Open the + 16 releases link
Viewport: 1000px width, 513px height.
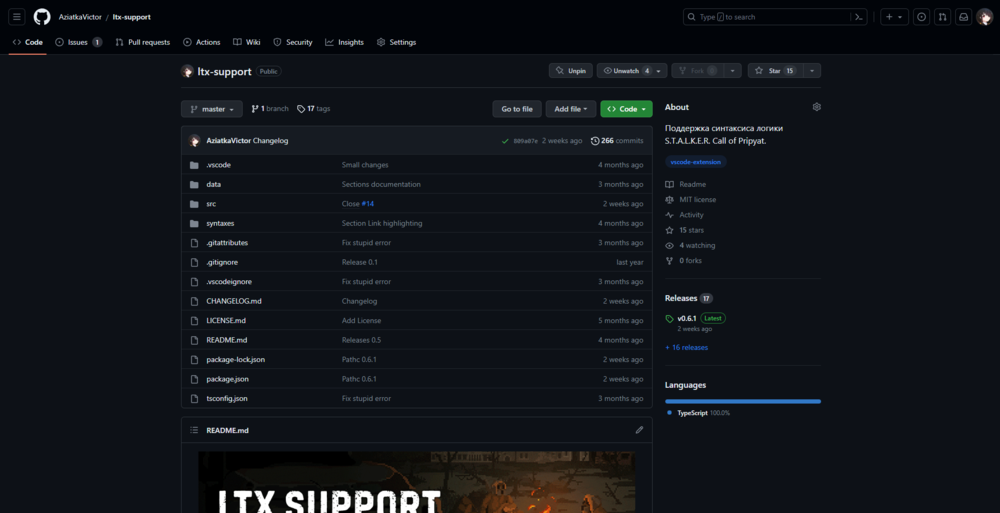686,348
